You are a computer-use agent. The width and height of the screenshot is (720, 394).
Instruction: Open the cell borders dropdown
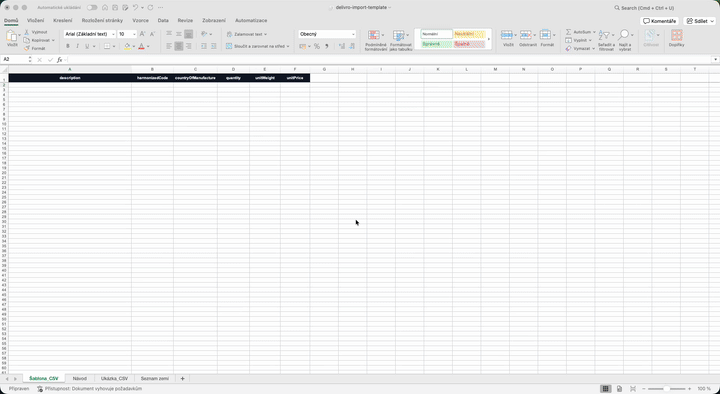coord(113,46)
